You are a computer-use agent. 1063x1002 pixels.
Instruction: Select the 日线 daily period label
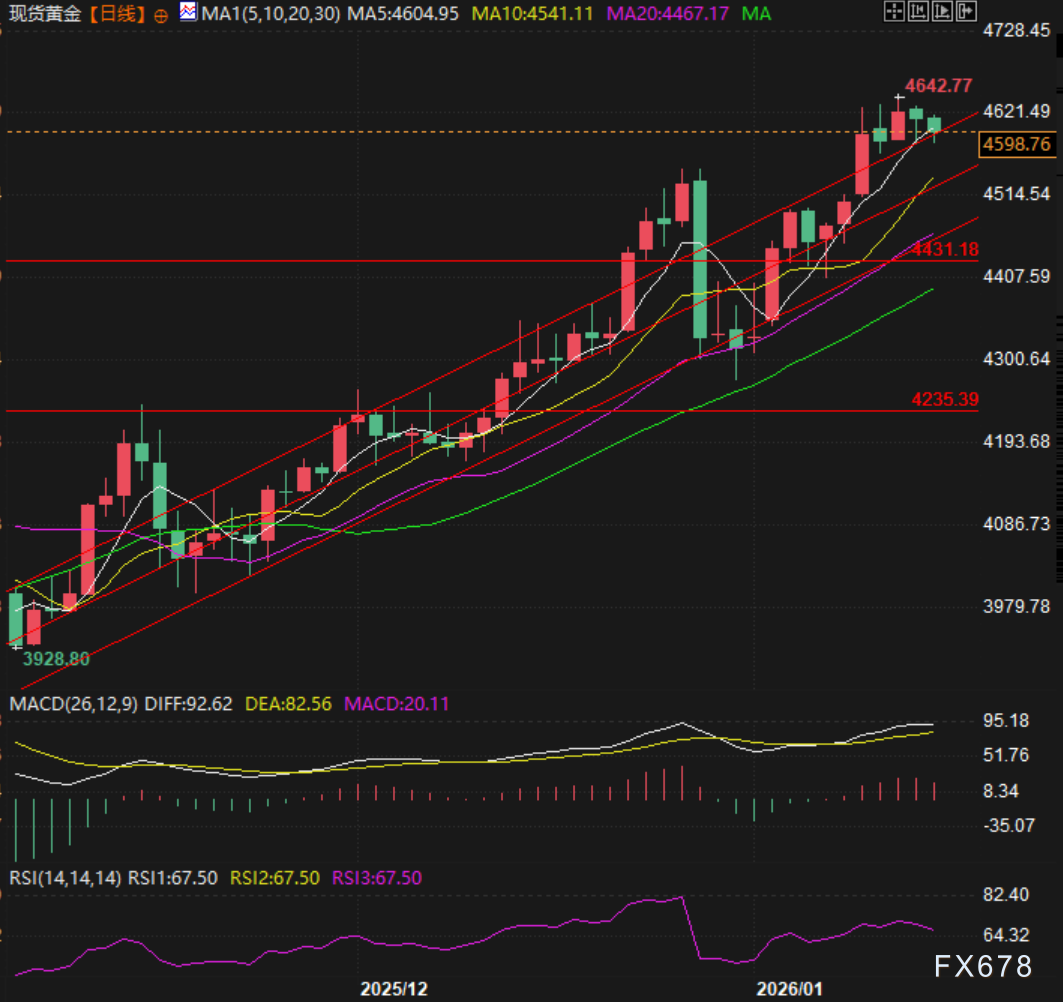pos(118,14)
